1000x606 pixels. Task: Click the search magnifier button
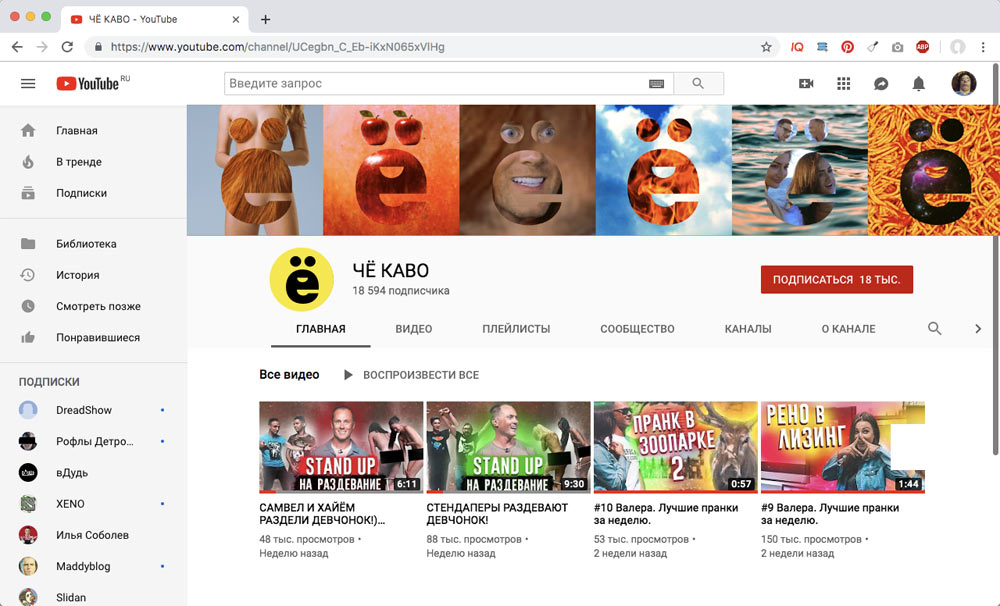point(698,84)
